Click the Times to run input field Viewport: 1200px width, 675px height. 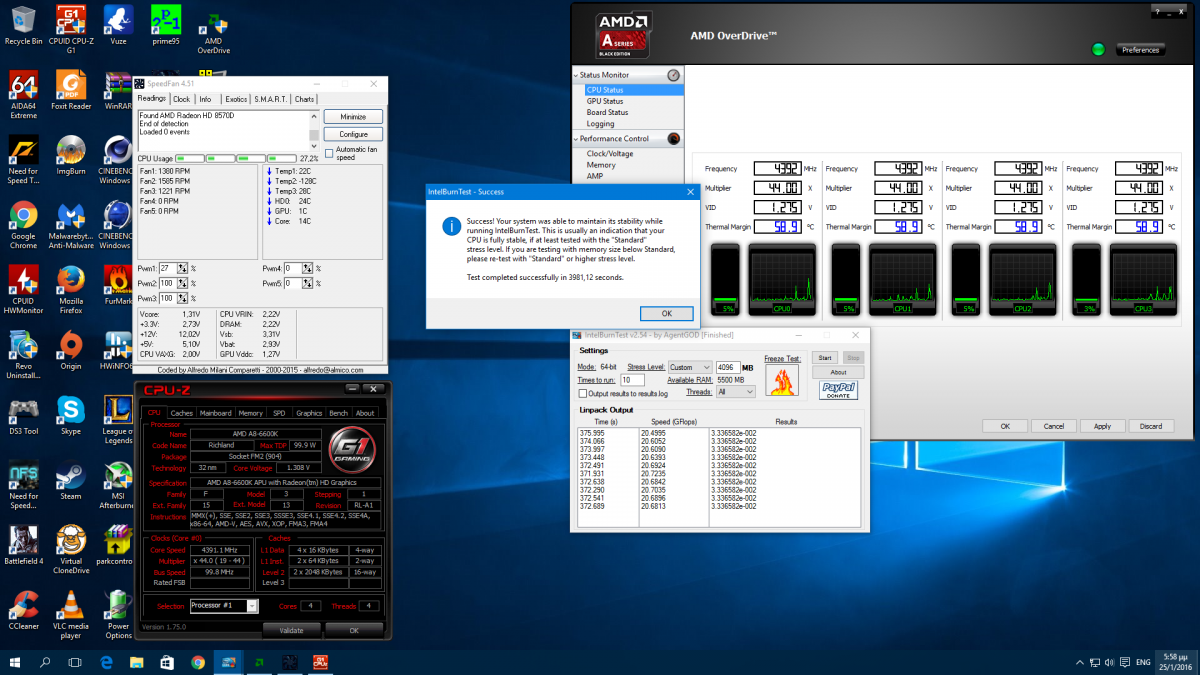click(x=632, y=380)
